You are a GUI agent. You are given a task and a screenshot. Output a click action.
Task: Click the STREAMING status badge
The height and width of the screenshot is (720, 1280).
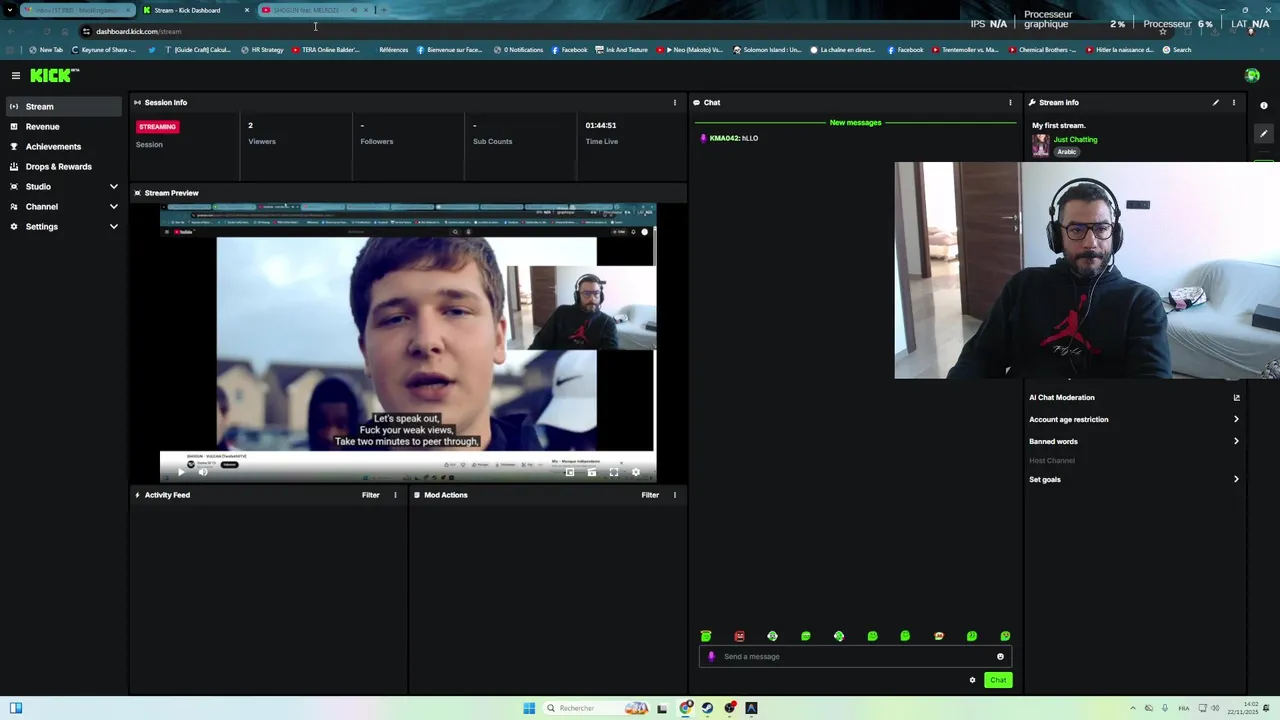pyautogui.click(x=157, y=126)
